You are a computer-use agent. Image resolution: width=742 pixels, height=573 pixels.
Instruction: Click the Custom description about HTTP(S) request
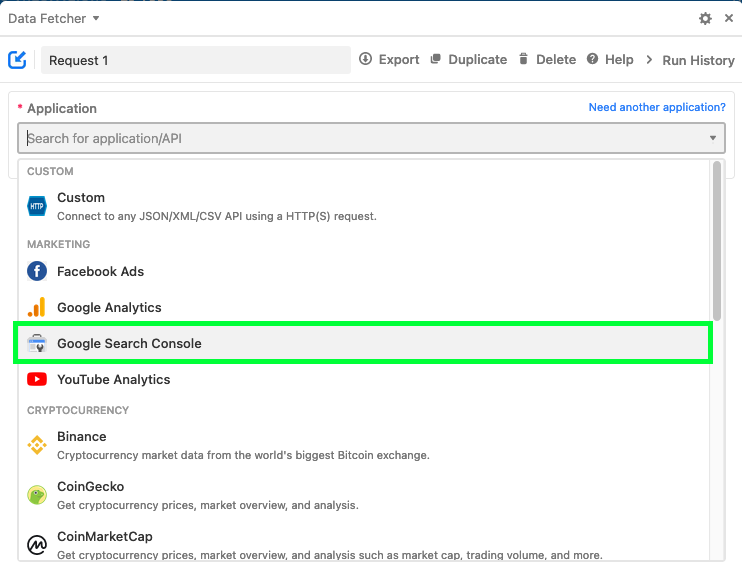[x=217, y=216]
